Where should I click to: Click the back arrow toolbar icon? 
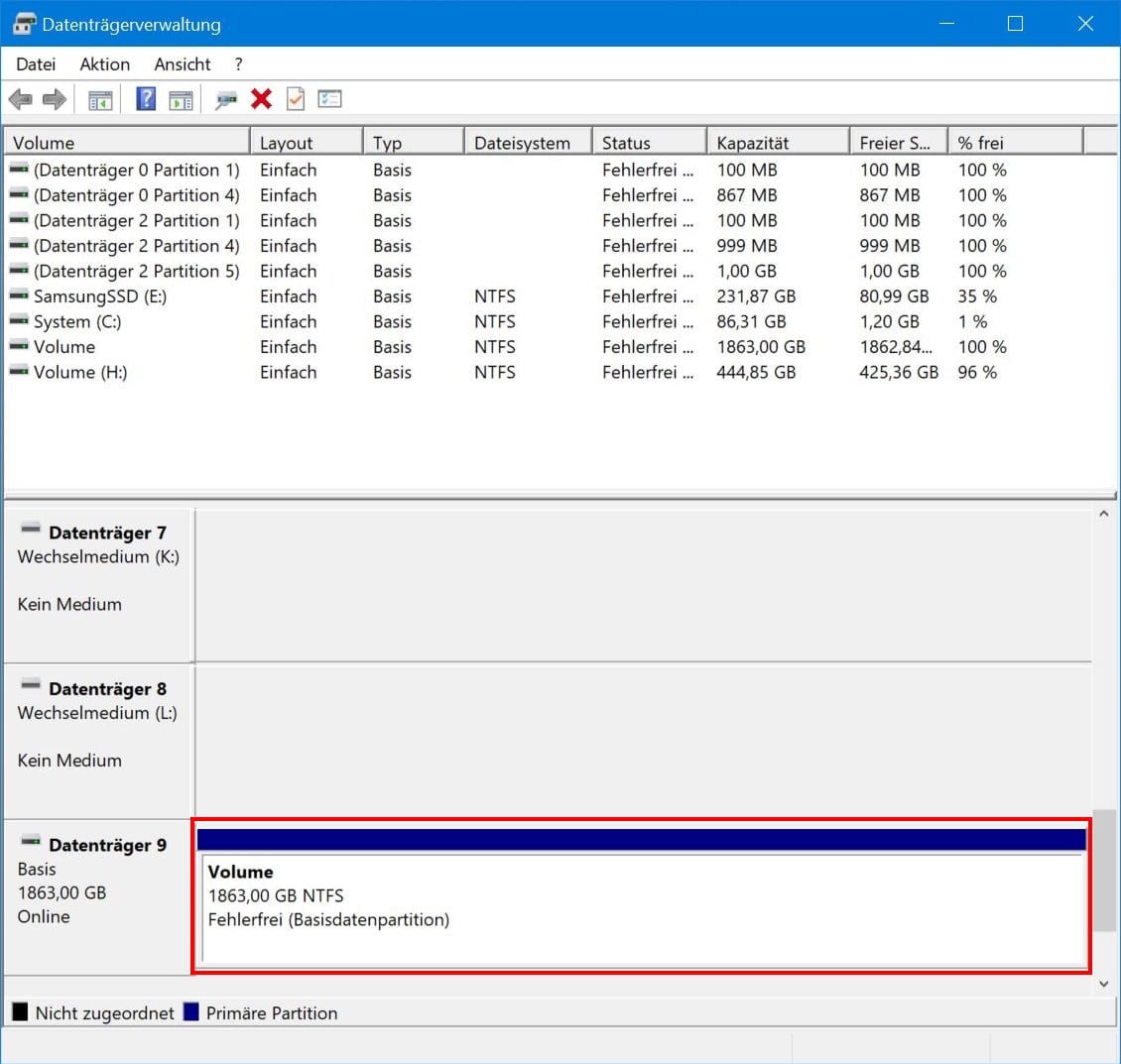[x=20, y=99]
